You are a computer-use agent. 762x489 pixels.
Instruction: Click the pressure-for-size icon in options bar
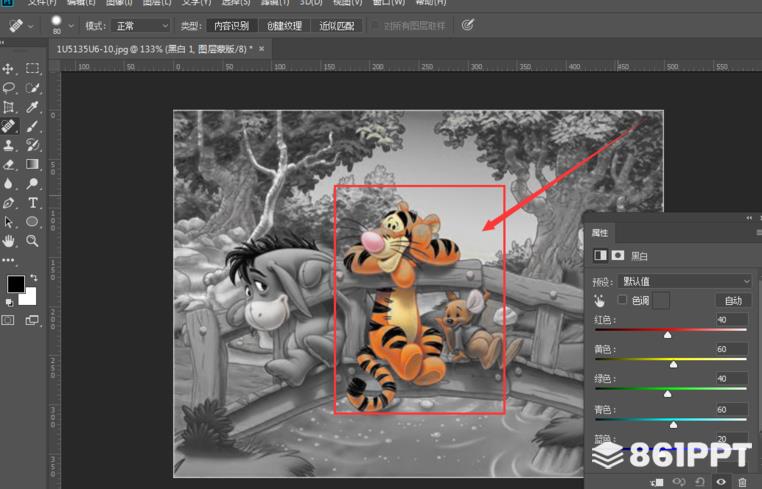point(468,25)
